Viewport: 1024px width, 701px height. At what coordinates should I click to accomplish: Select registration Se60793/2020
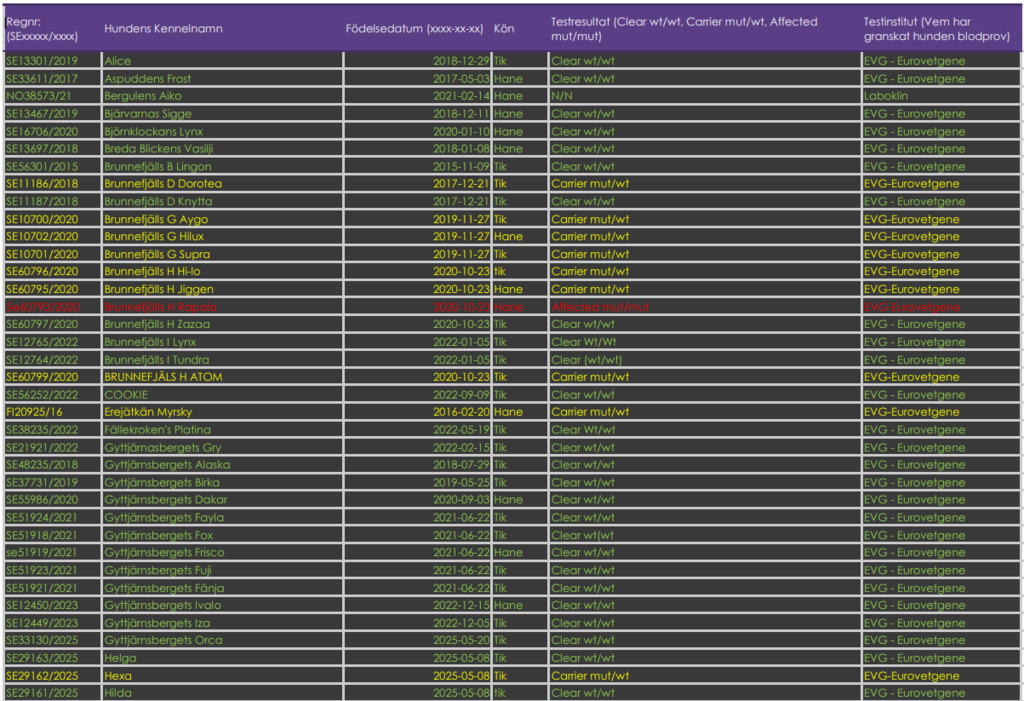[x=52, y=306]
